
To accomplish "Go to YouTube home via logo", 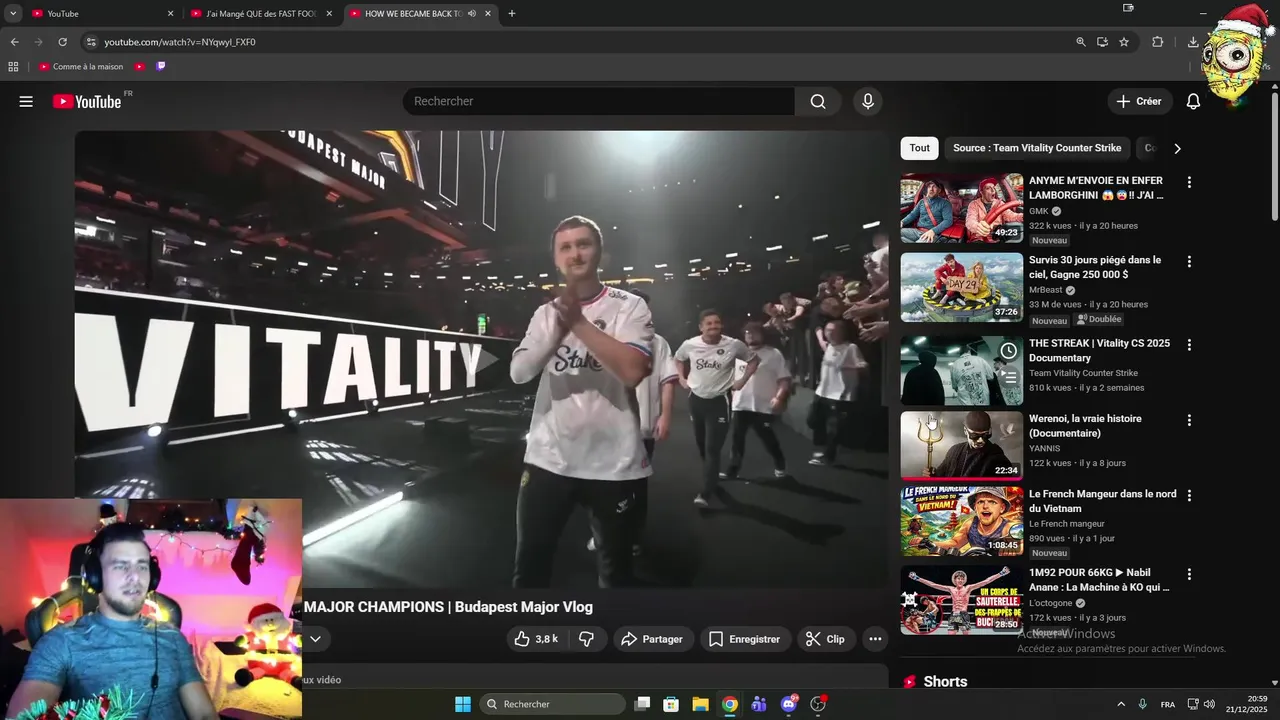I will click(x=87, y=101).
